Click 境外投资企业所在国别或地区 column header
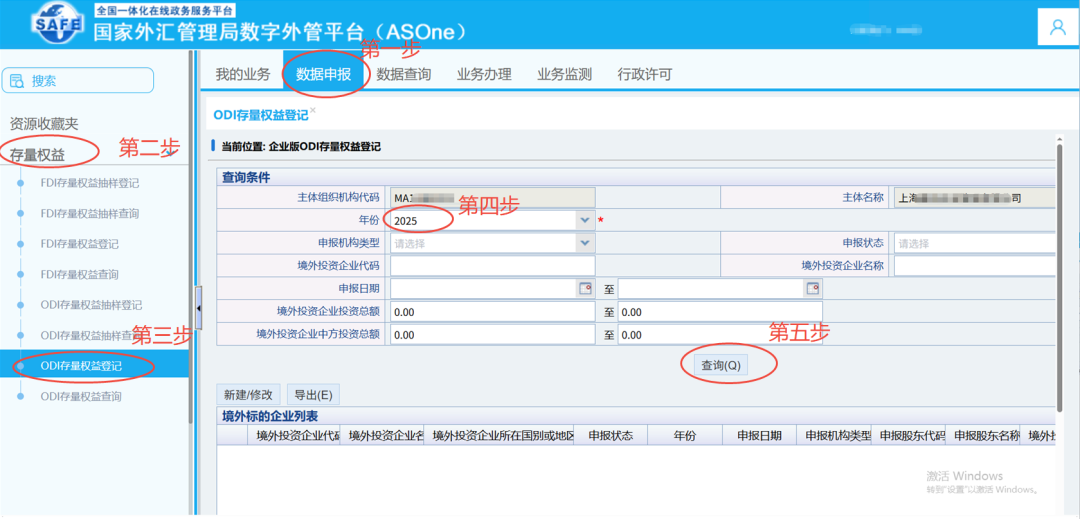1080x519 pixels. [499, 436]
